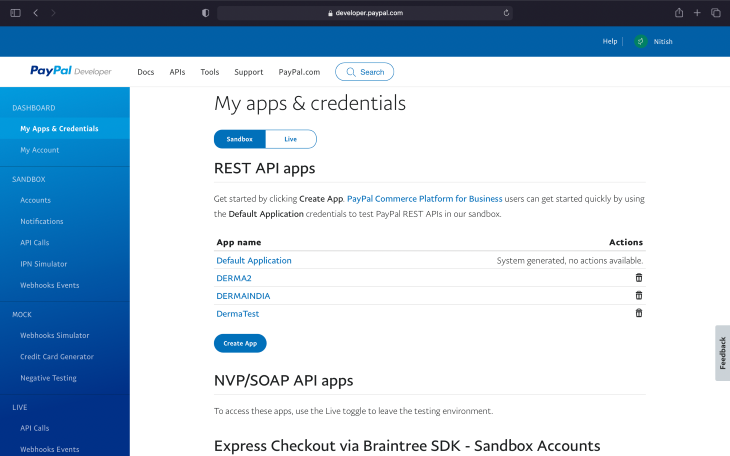Image resolution: width=730 pixels, height=456 pixels.
Task: Open the DERMAINDIA app link
Action: [243, 296]
